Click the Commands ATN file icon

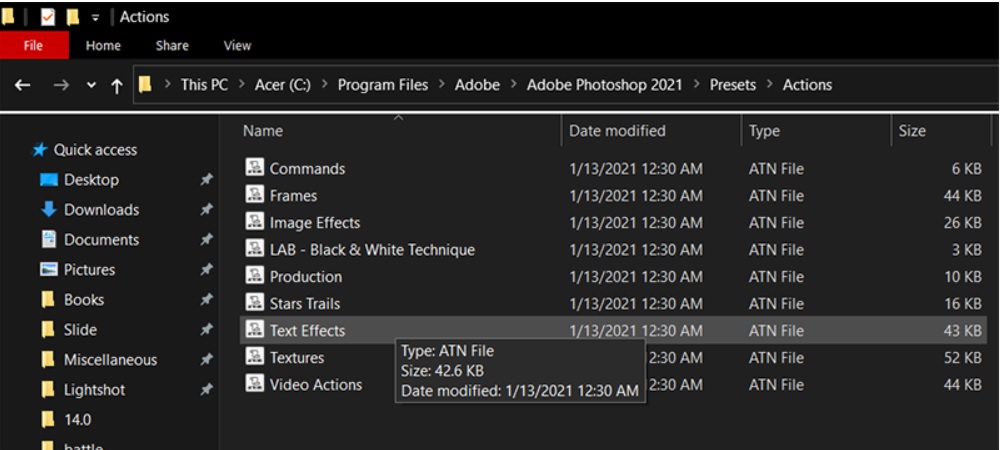[x=255, y=168]
